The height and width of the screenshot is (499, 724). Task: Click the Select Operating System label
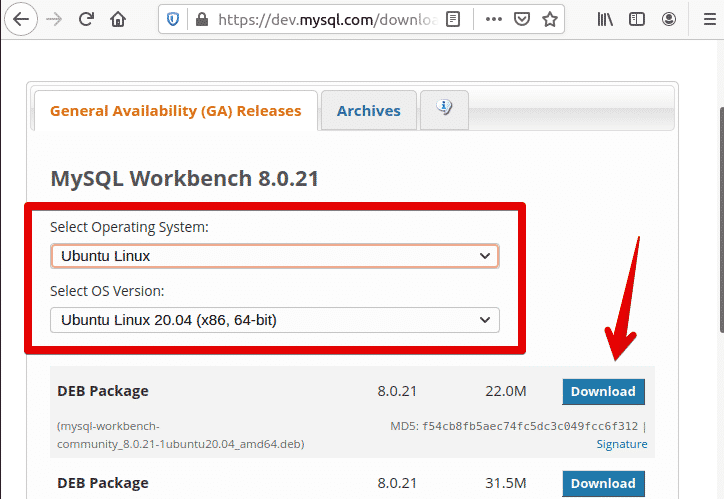(129, 227)
